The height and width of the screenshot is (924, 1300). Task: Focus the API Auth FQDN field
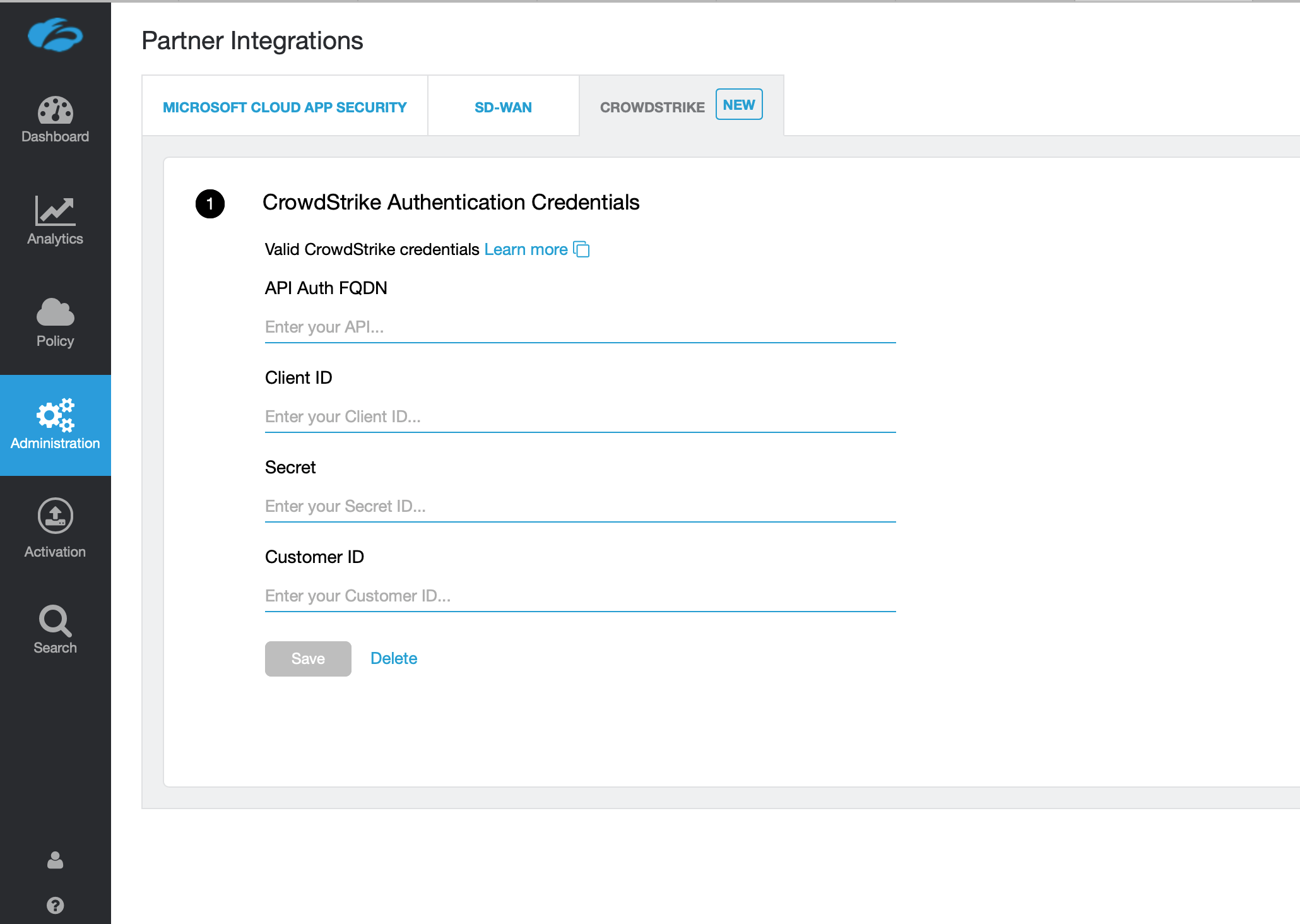coord(580,327)
